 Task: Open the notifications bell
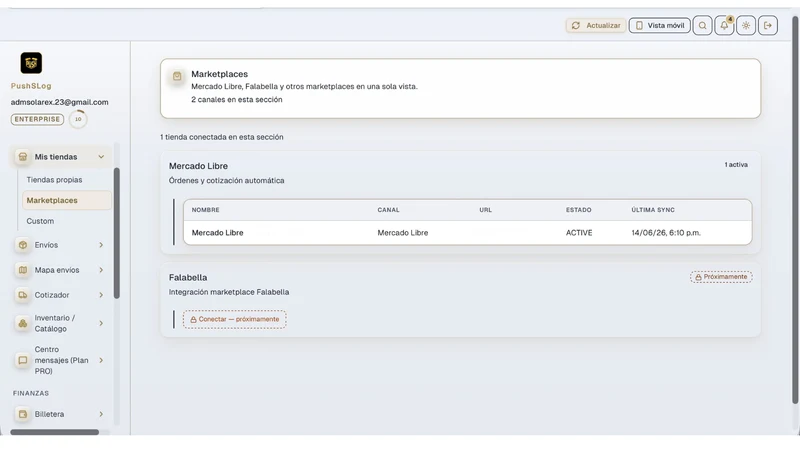click(724, 26)
